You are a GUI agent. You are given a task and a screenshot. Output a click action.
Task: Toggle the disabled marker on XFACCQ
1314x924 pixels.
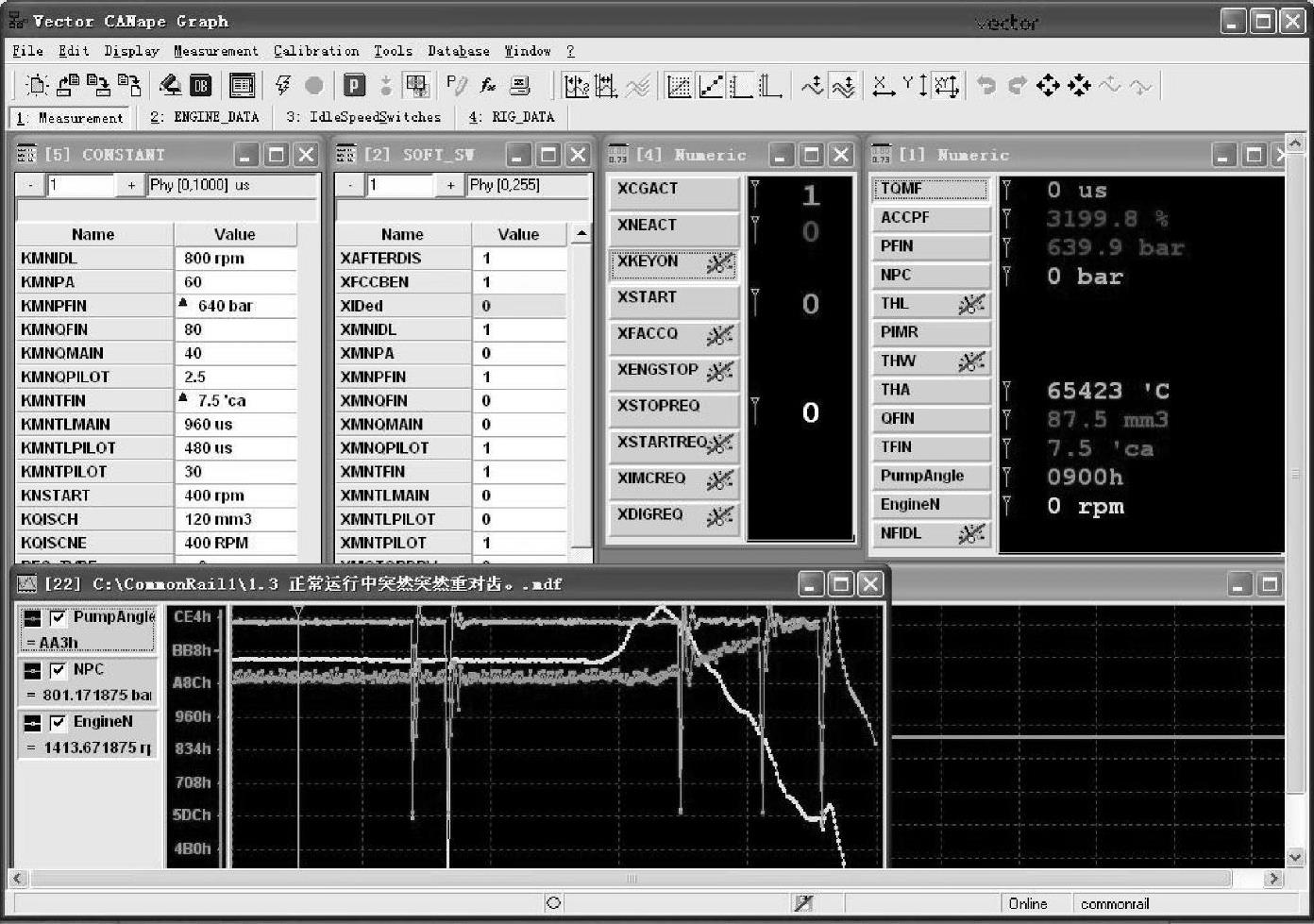click(x=719, y=336)
